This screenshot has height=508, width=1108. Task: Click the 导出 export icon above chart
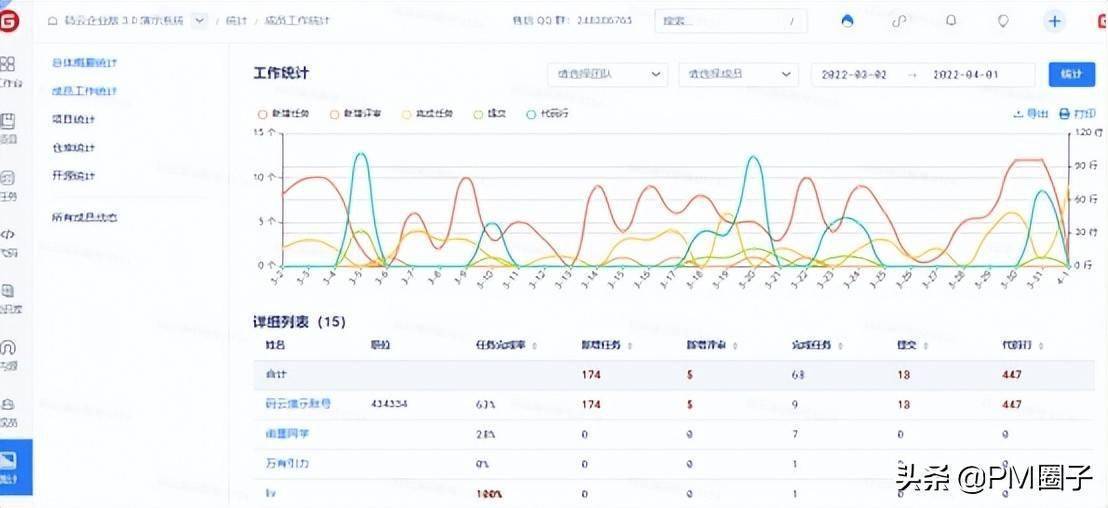1018,114
